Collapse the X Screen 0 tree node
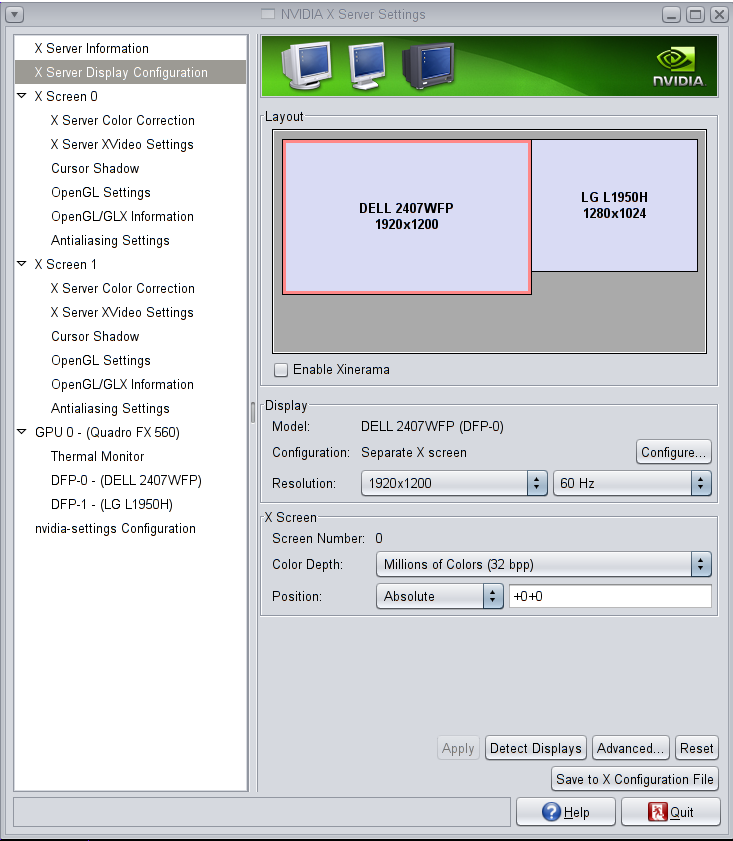733x841 pixels. click(x=22, y=96)
